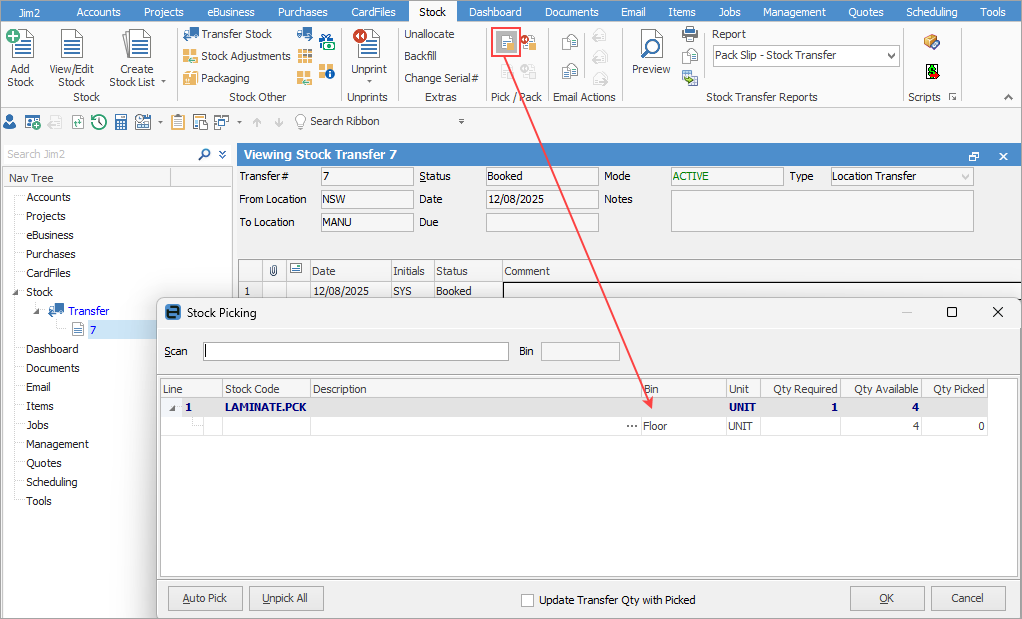The width and height of the screenshot is (1022, 619).
Task: Click the Packaging icon
Action: pos(191,78)
